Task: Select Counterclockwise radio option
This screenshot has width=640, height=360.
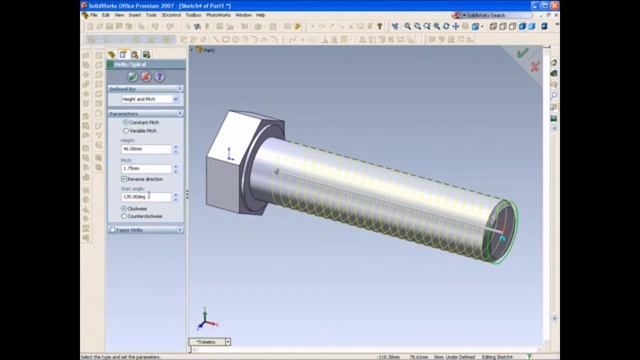Action: coord(124,216)
